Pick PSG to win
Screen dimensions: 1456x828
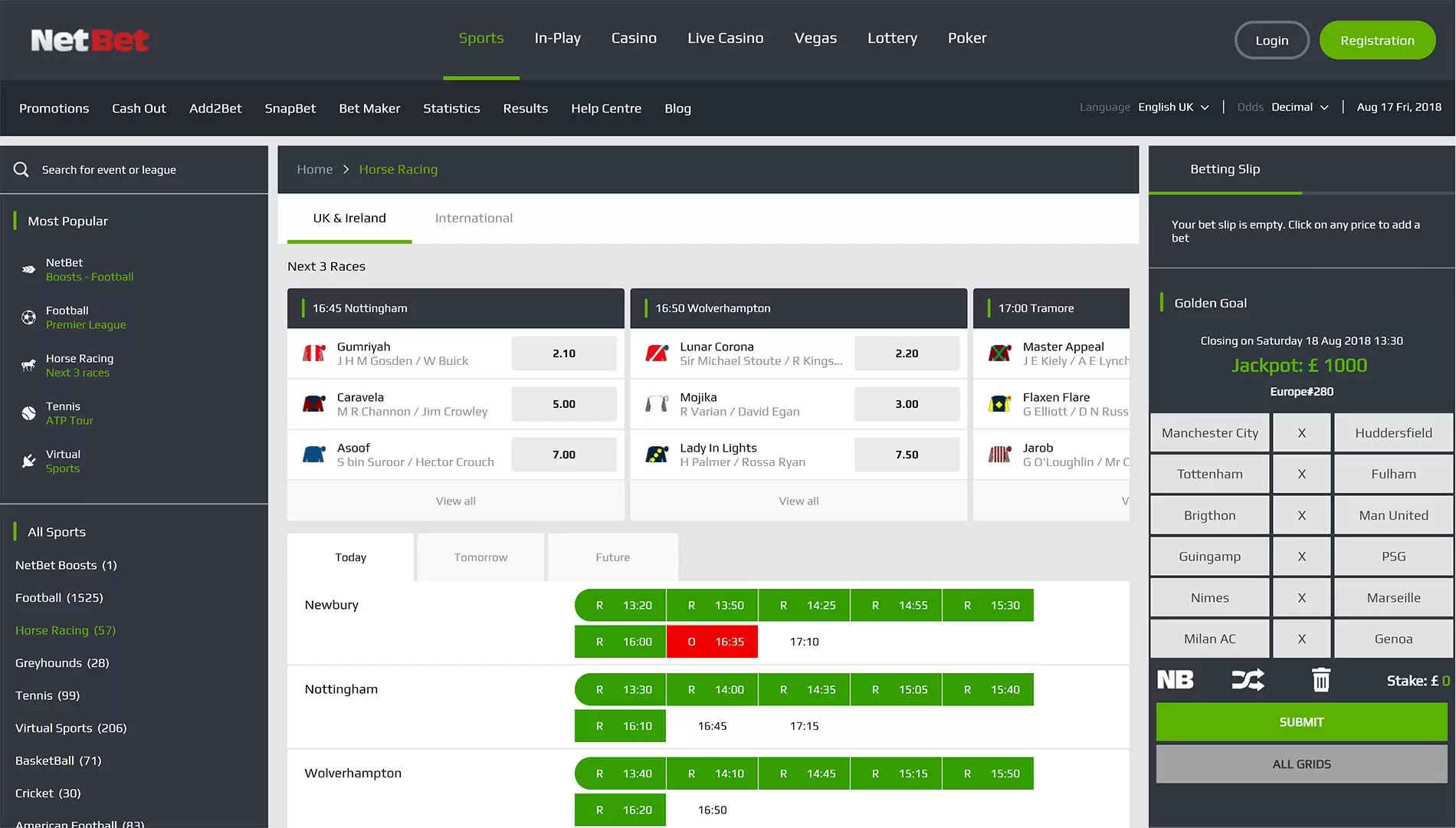[1393, 557]
